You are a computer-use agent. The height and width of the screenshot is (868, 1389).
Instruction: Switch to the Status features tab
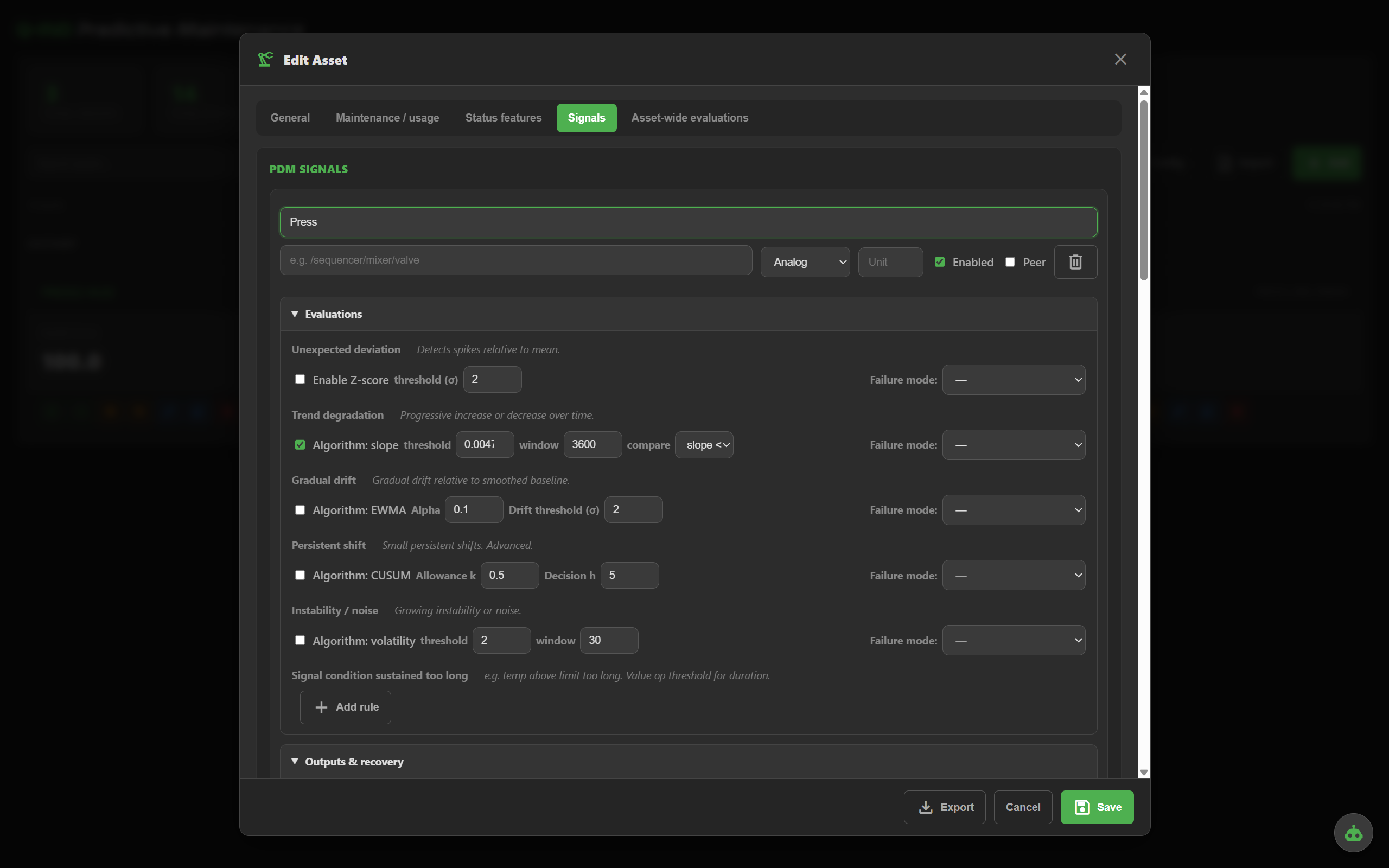504,118
